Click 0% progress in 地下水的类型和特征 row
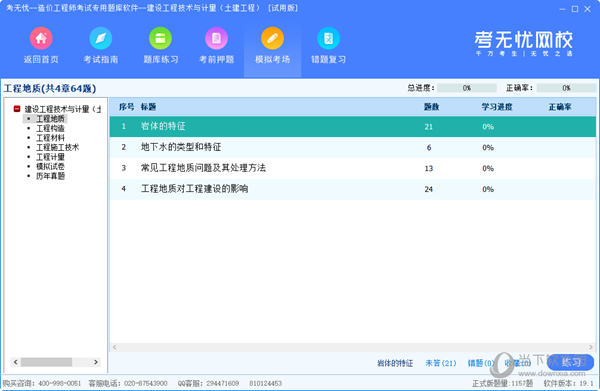Screen dimensions: 600x391 pyautogui.click(x=488, y=148)
